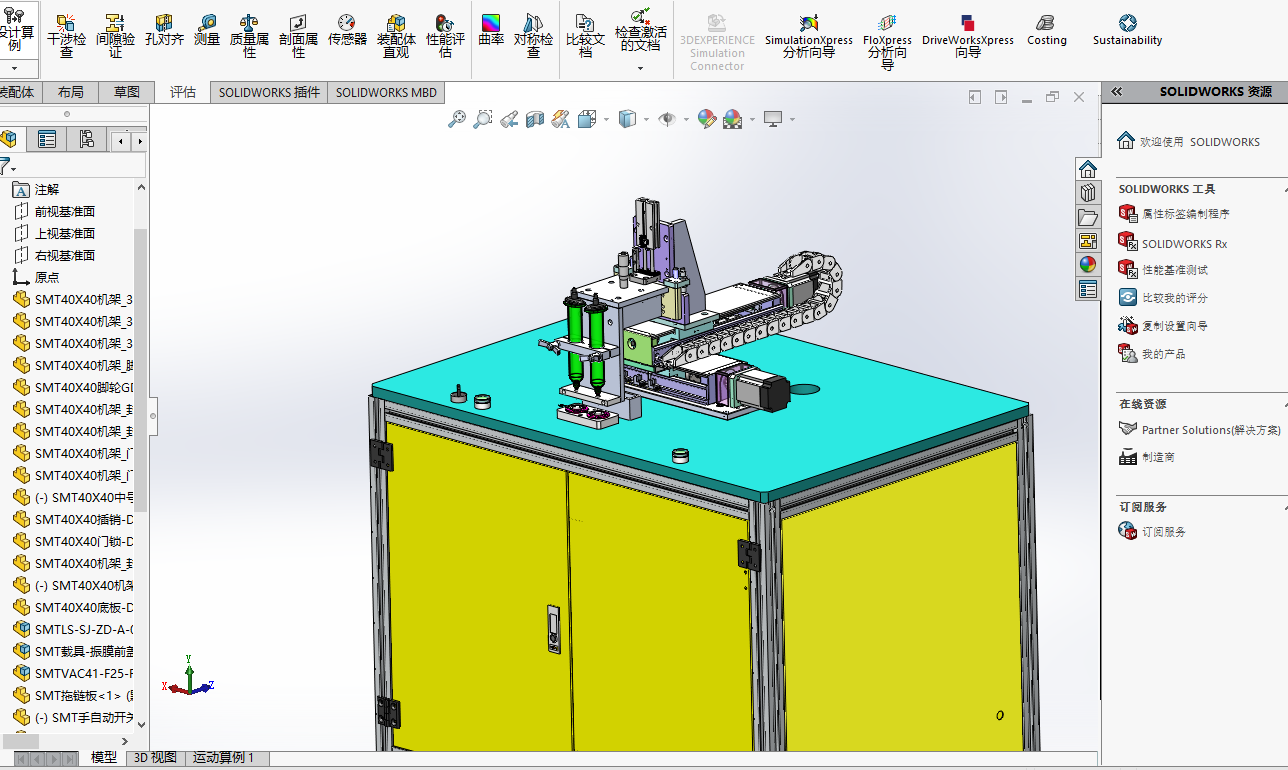Image resolution: width=1288 pixels, height=770 pixels.
Task: Open the 比较文档 compare documents tool
Action: pyautogui.click(x=585, y=36)
